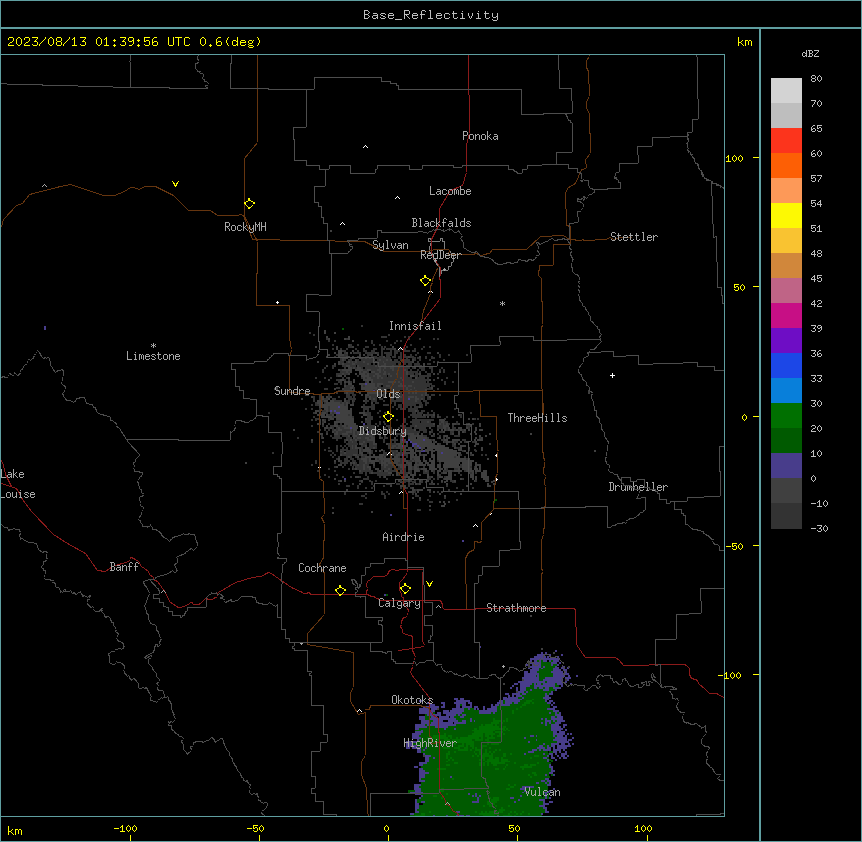Click the indigo 10 dBZ legend swatch
Screen dimensions: 862x842
click(786, 466)
